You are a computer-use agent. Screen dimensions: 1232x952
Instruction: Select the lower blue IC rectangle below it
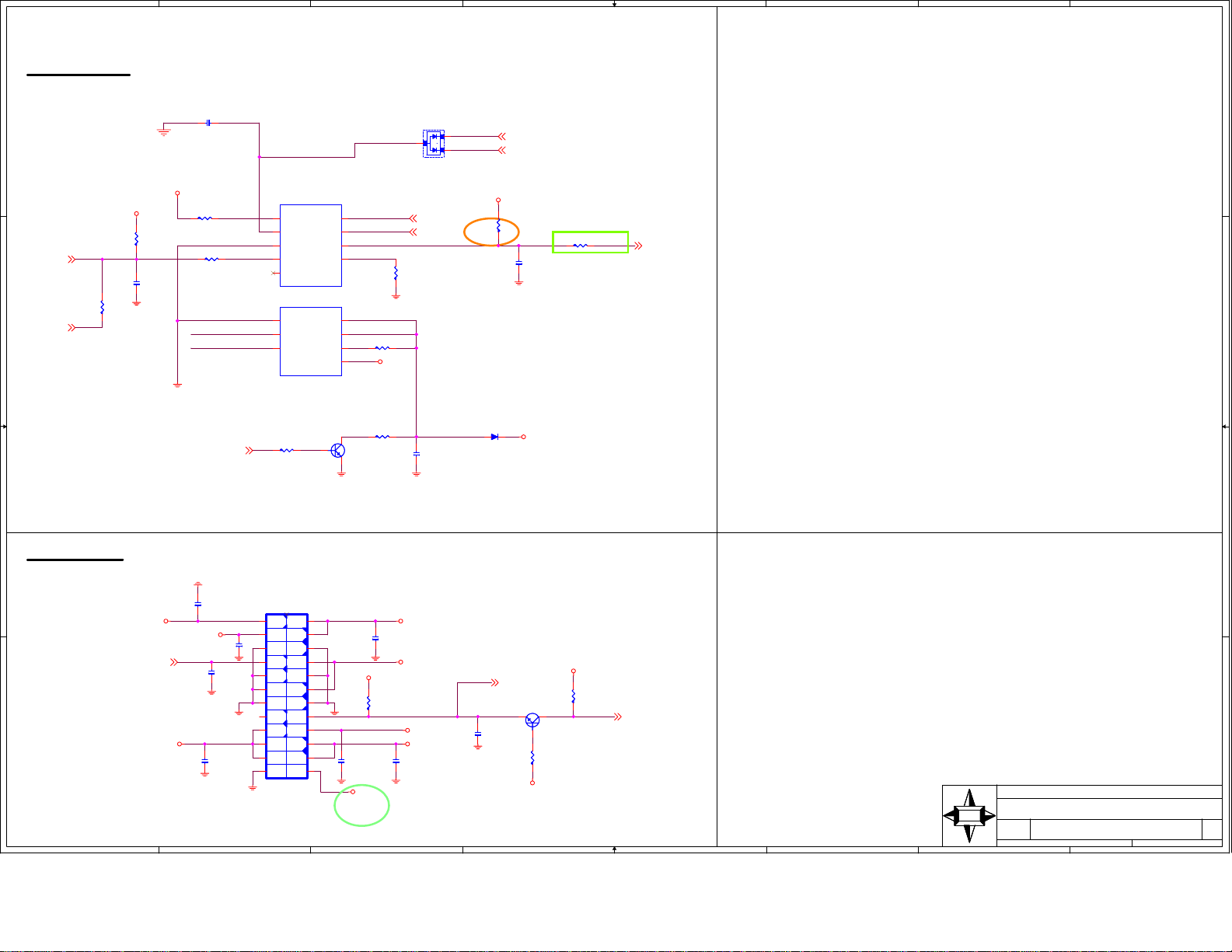pyautogui.click(x=311, y=341)
